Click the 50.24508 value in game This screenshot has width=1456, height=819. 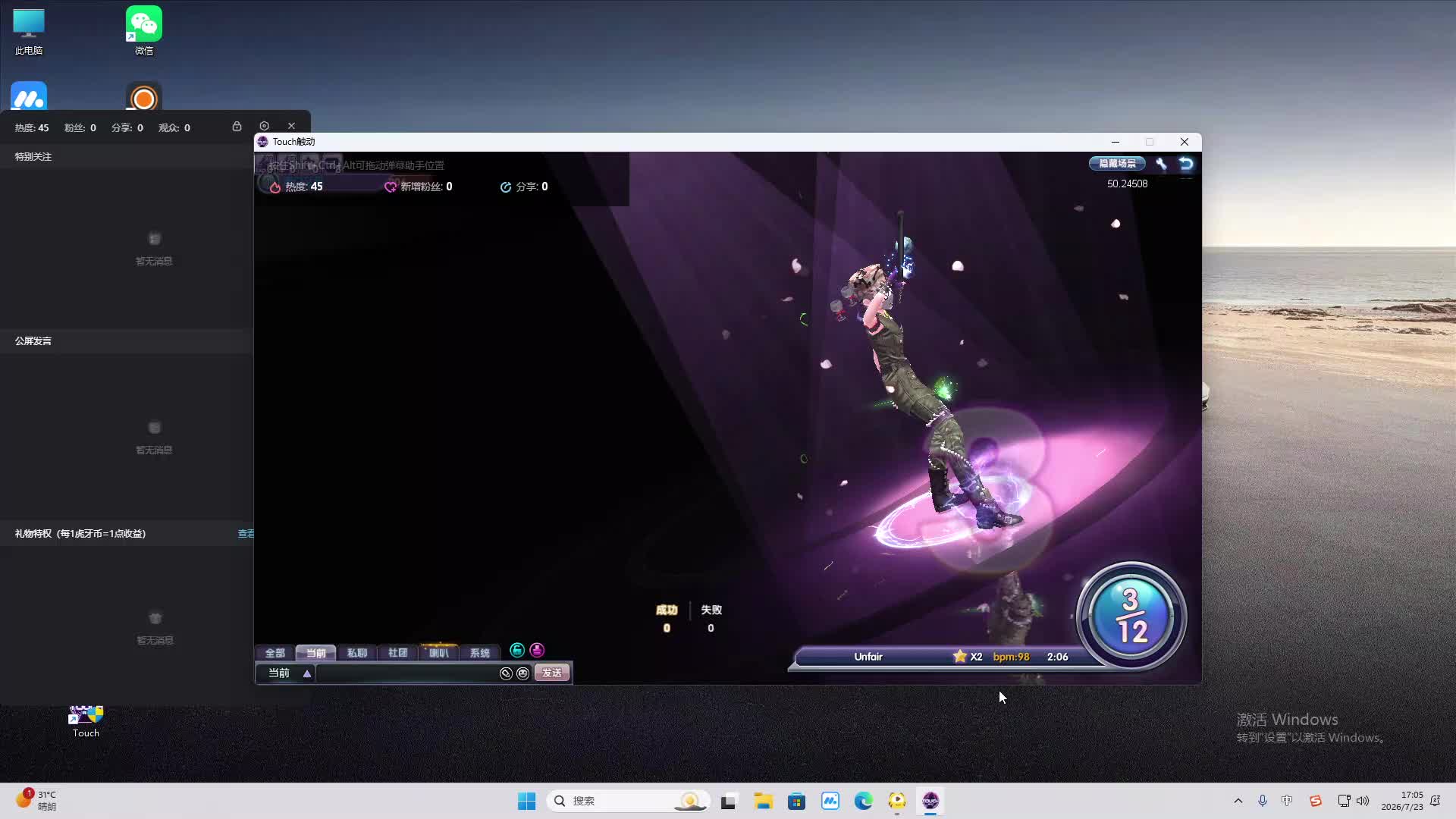(1128, 184)
